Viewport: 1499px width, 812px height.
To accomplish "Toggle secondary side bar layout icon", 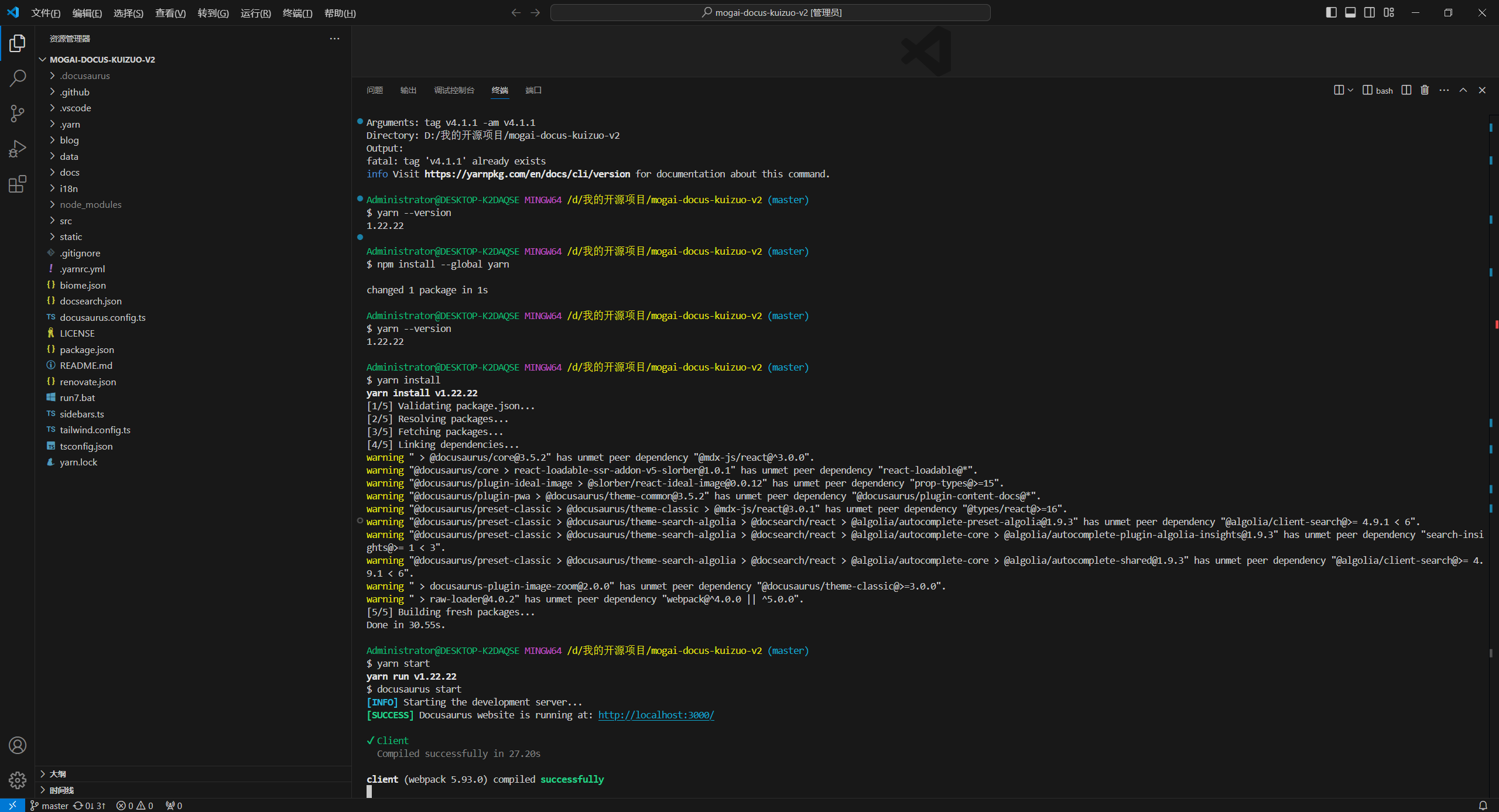I will pos(1370,12).
